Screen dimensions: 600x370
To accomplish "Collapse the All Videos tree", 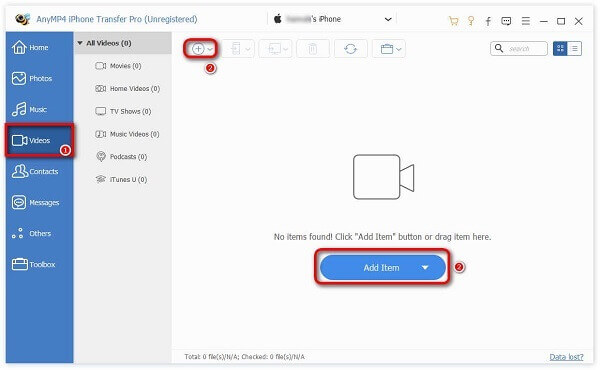I will tap(80, 43).
